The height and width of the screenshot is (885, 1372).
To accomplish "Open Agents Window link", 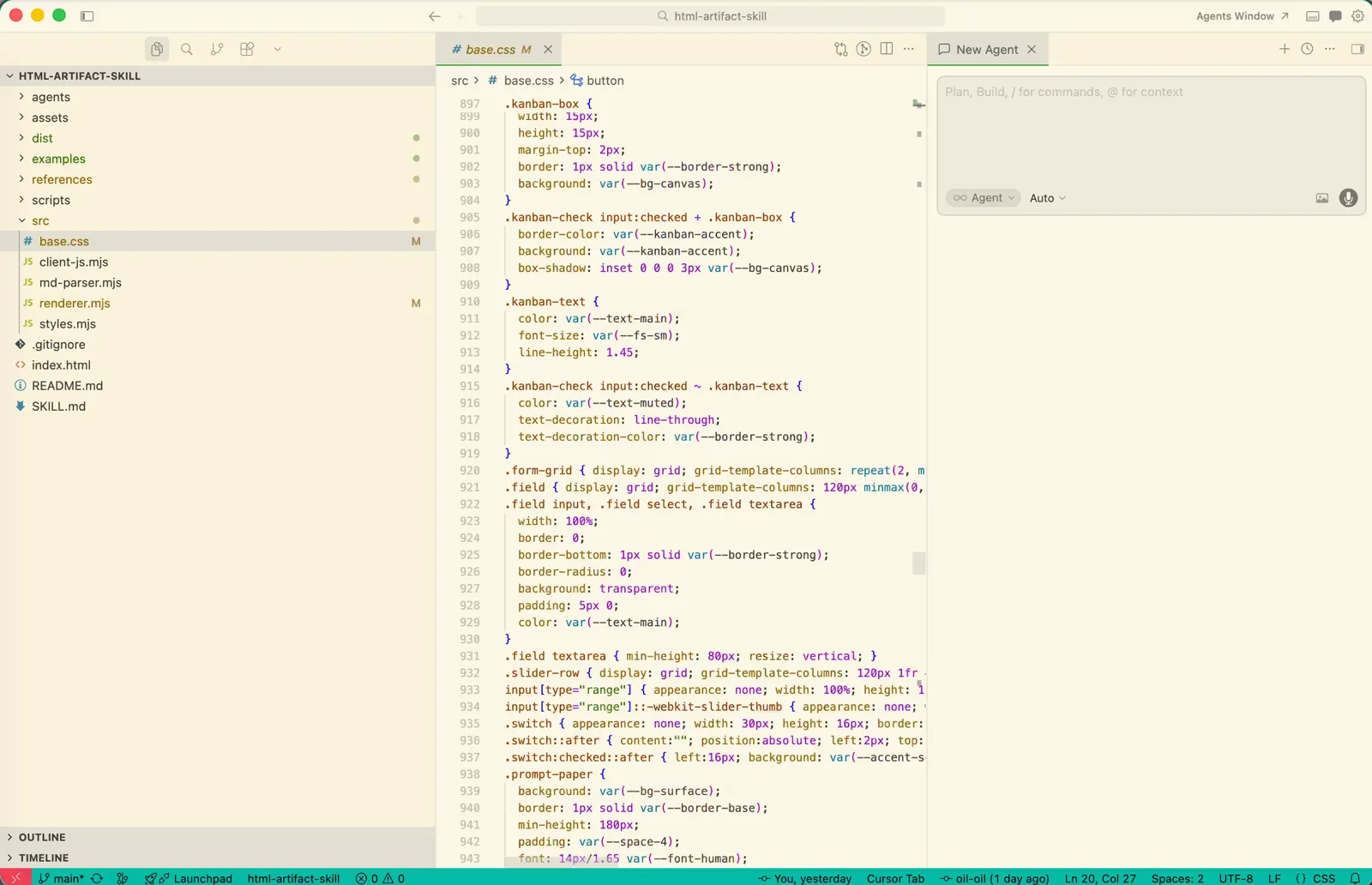I will [x=1242, y=15].
